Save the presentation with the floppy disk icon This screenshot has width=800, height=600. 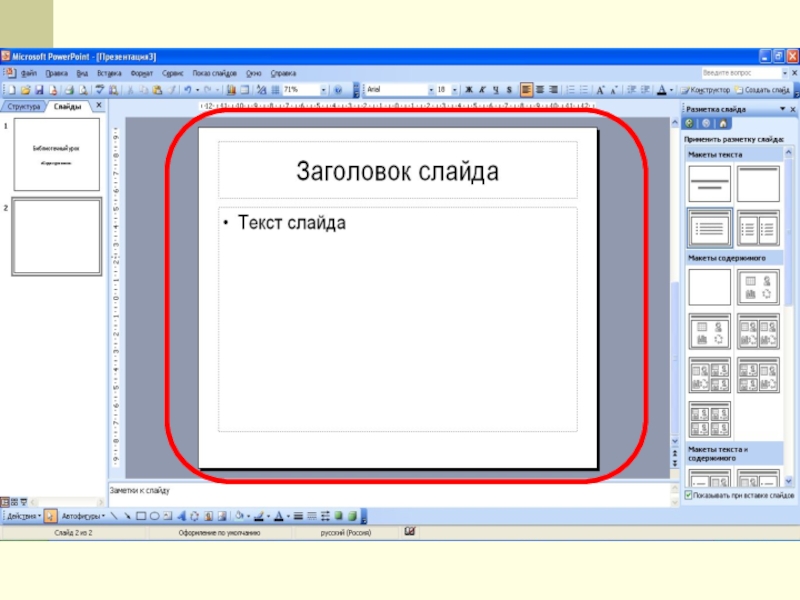[x=39, y=90]
